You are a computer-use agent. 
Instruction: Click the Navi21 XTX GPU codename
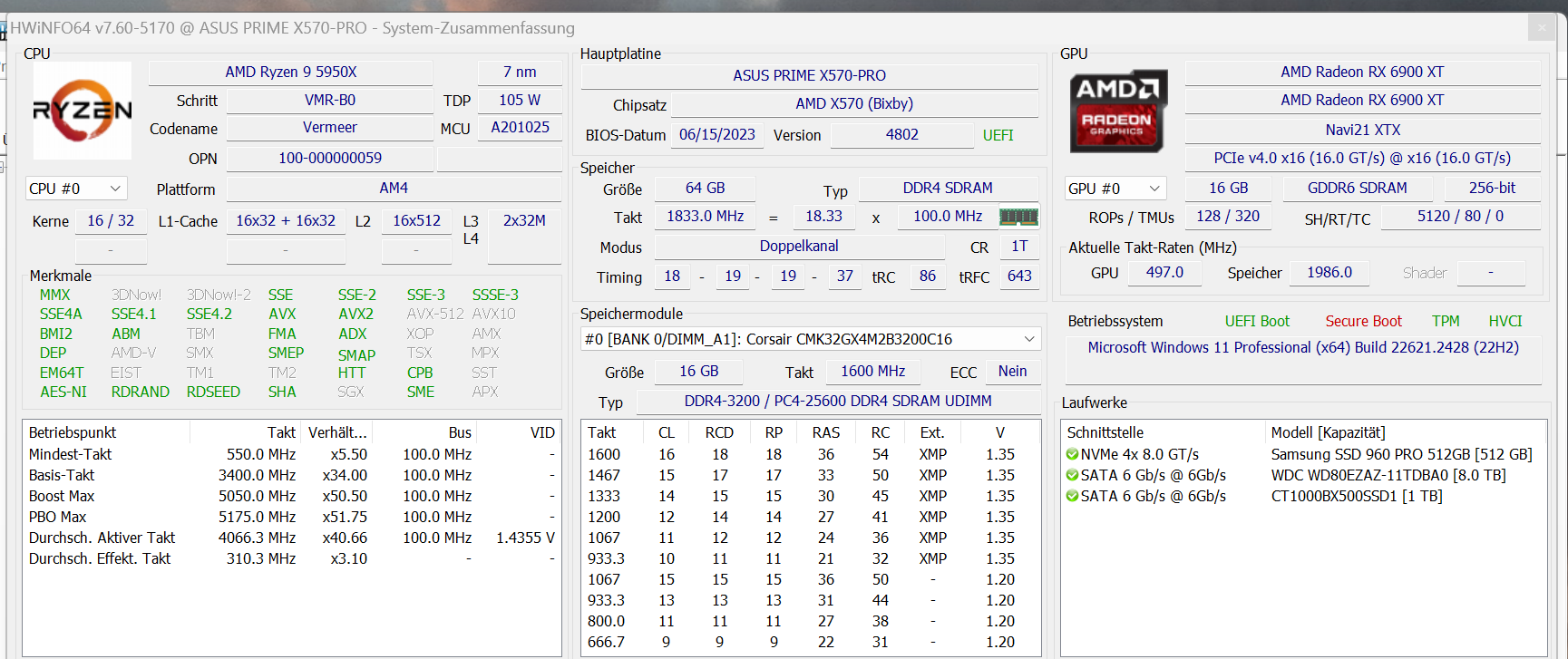(x=1362, y=131)
